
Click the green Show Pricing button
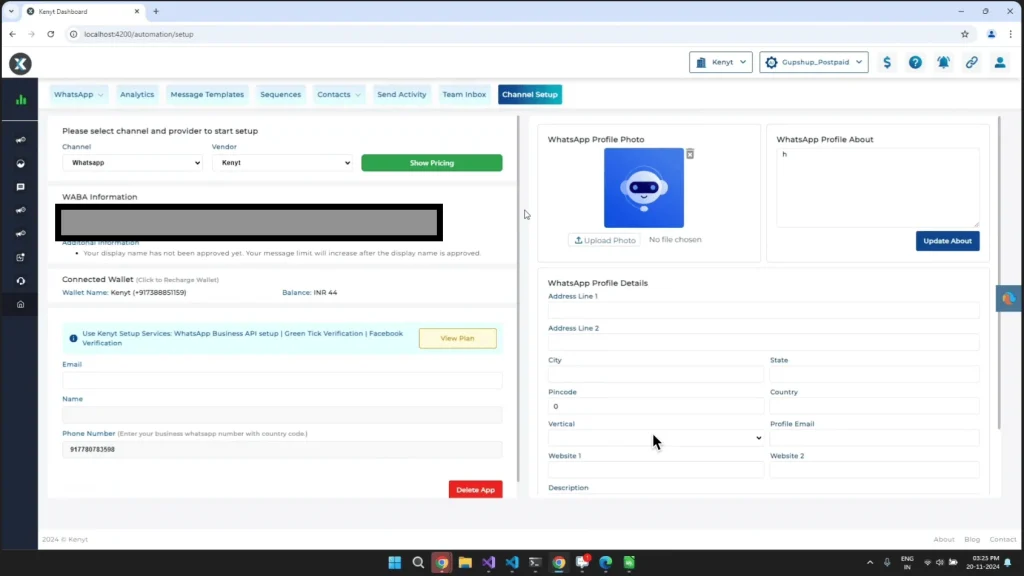coord(432,163)
